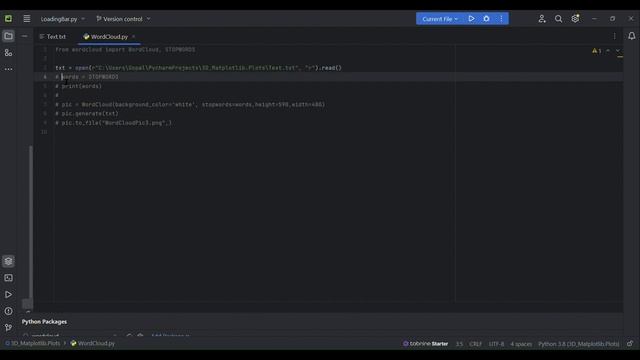The height and width of the screenshot is (360, 640).
Task: Open the Problems tool window
Action: point(8,311)
